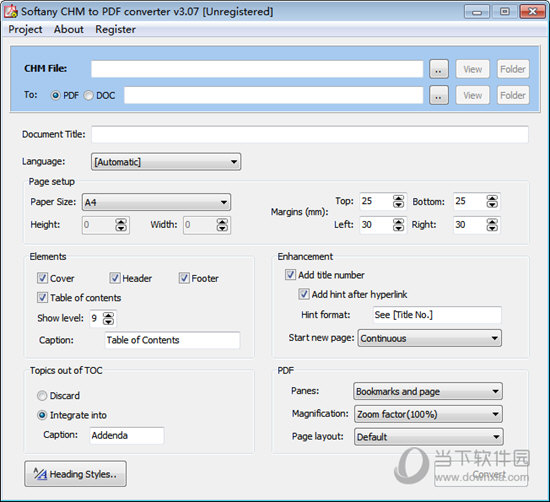Open the Paper Size dropdown showing A4
Image resolution: width=550 pixels, height=502 pixels.
point(156,202)
